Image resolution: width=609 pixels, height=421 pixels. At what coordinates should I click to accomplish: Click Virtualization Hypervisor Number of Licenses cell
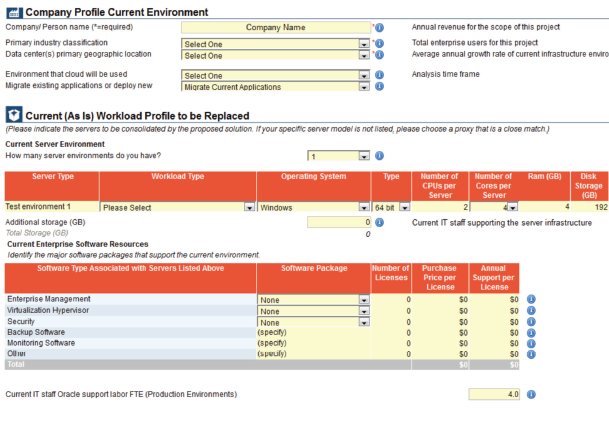point(391,311)
